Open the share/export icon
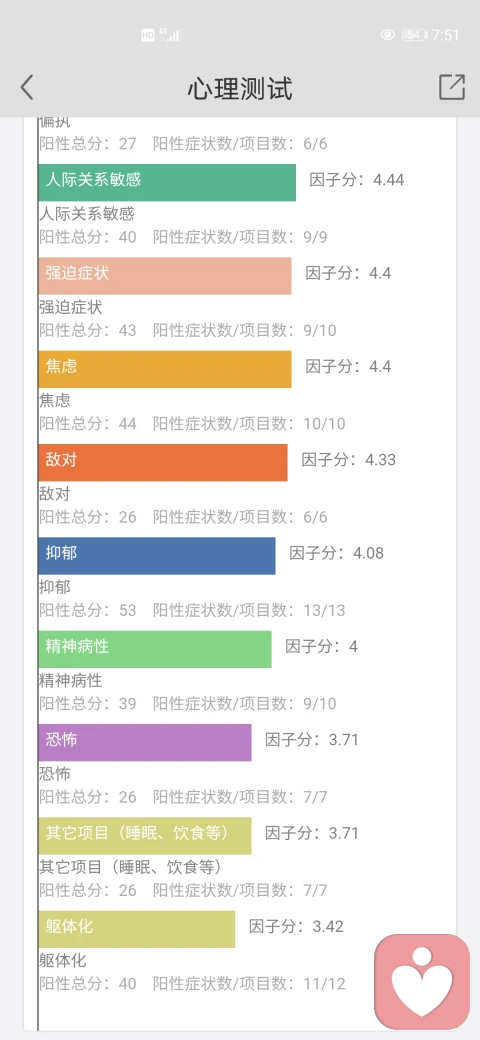The height and width of the screenshot is (1040, 480). pyautogui.click(x=452, y=87)
